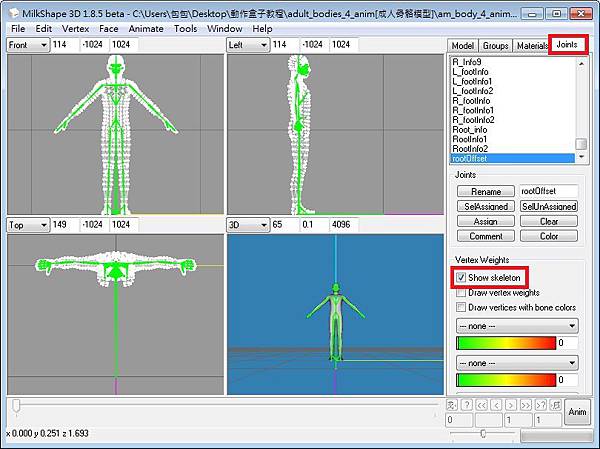Switch to the Model tab
This screenshot has height=449, width=600.
pyautogui.click(x=463, y=46)
